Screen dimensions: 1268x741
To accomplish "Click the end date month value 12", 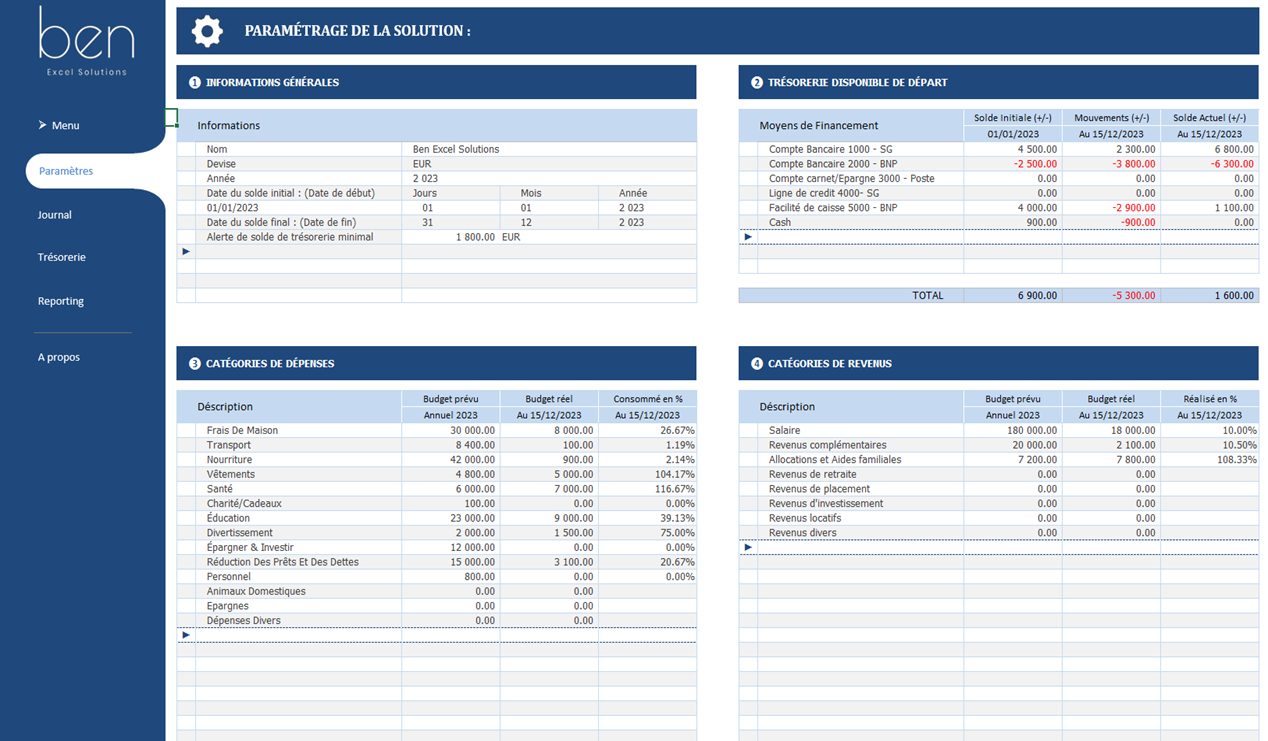I will click(x=527, y=222).
